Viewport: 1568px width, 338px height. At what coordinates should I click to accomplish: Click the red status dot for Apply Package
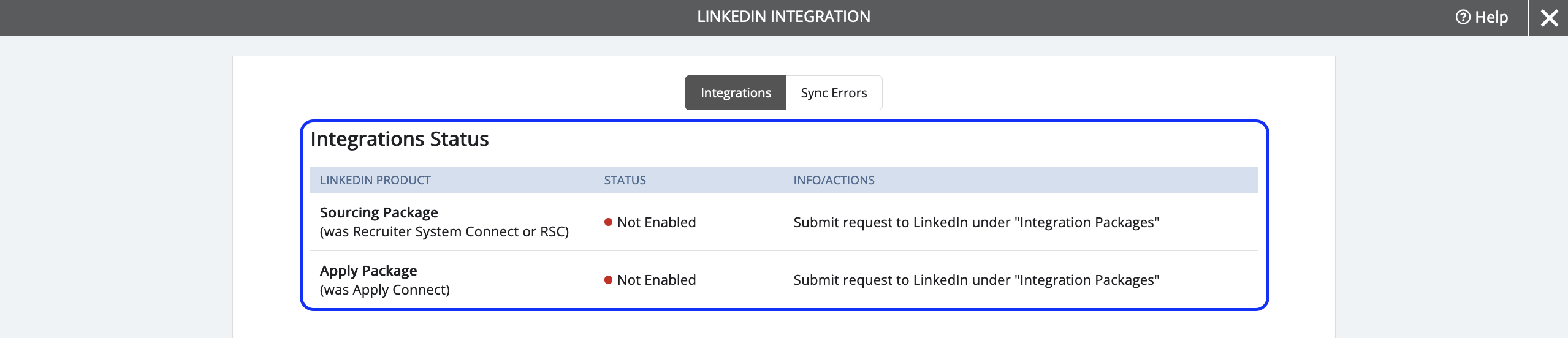coord(609,280)
